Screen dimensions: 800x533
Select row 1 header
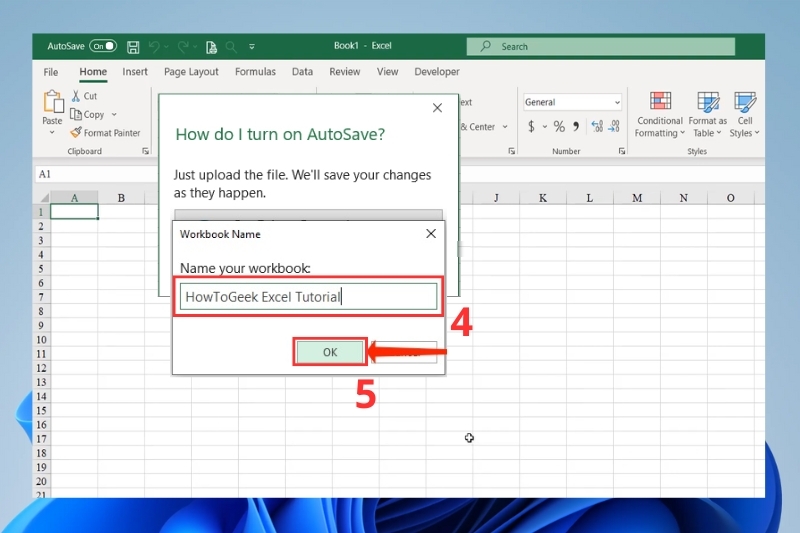[41, 212]
